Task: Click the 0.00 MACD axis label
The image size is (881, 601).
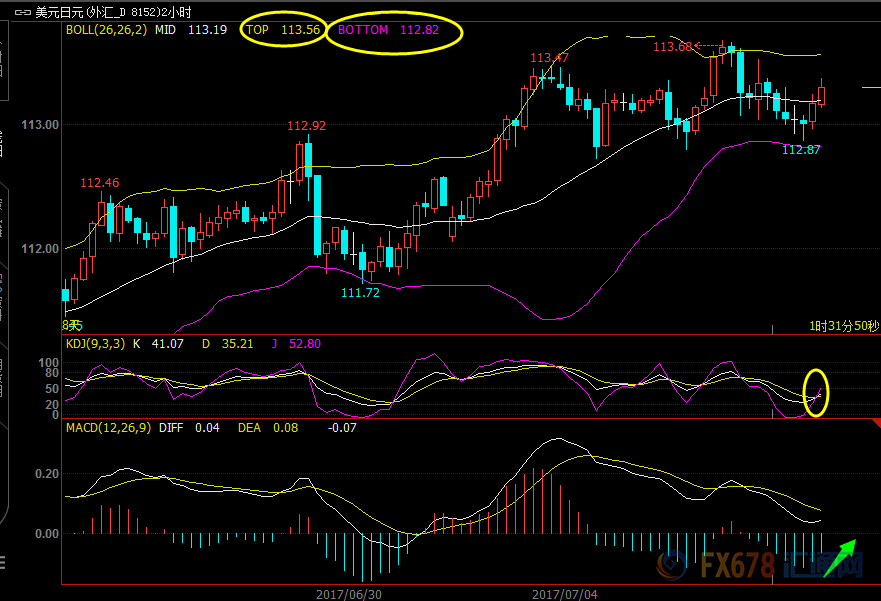Action: pyautogui.click(x=47, y=533)
